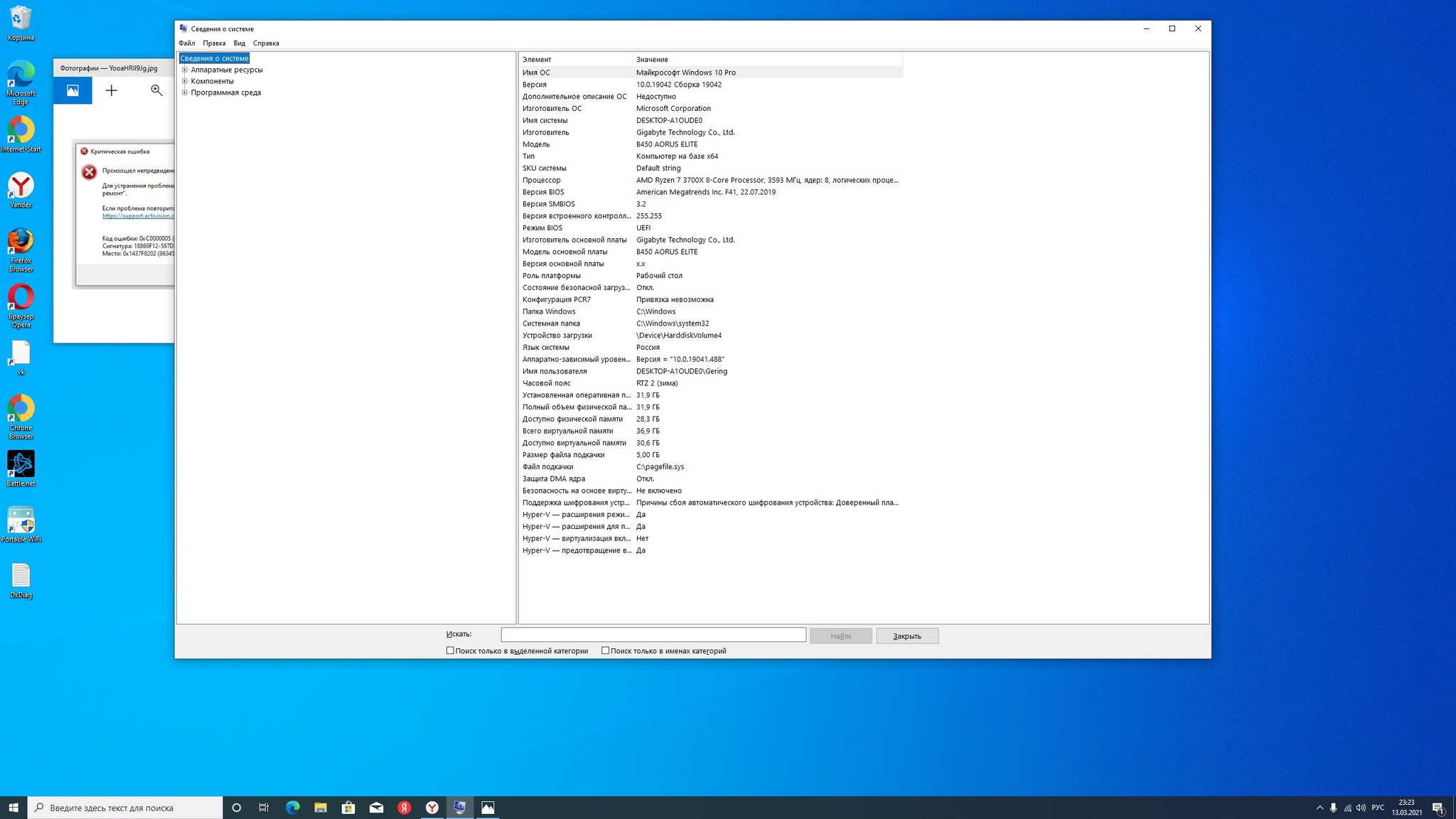Click the Cortana circle on taskbar
Screen dimensions: 1456x819
tap(237, 808)
